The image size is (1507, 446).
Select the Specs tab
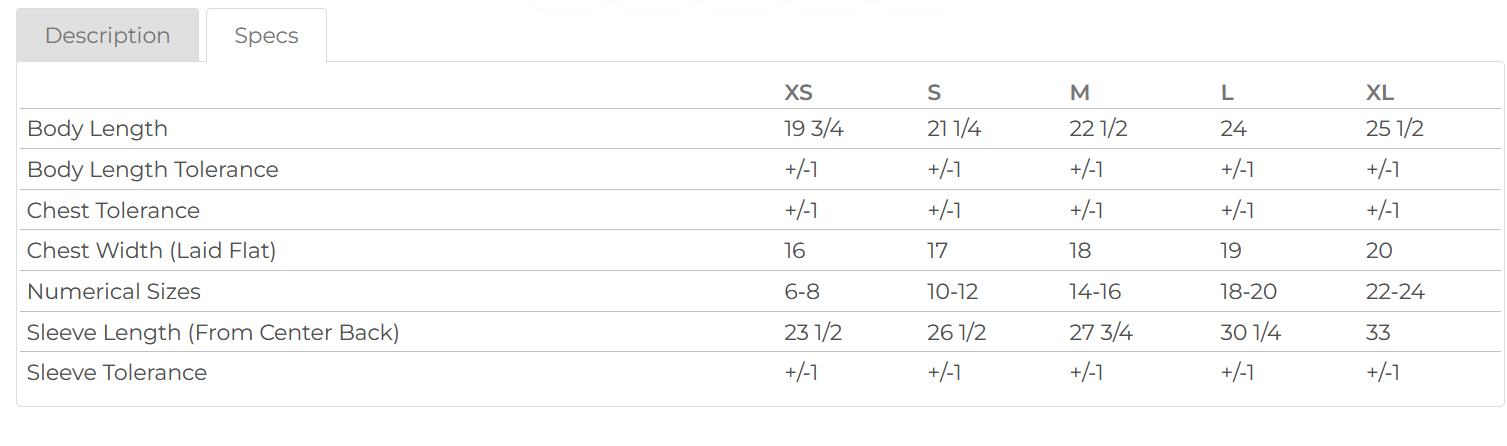(266, 36)
